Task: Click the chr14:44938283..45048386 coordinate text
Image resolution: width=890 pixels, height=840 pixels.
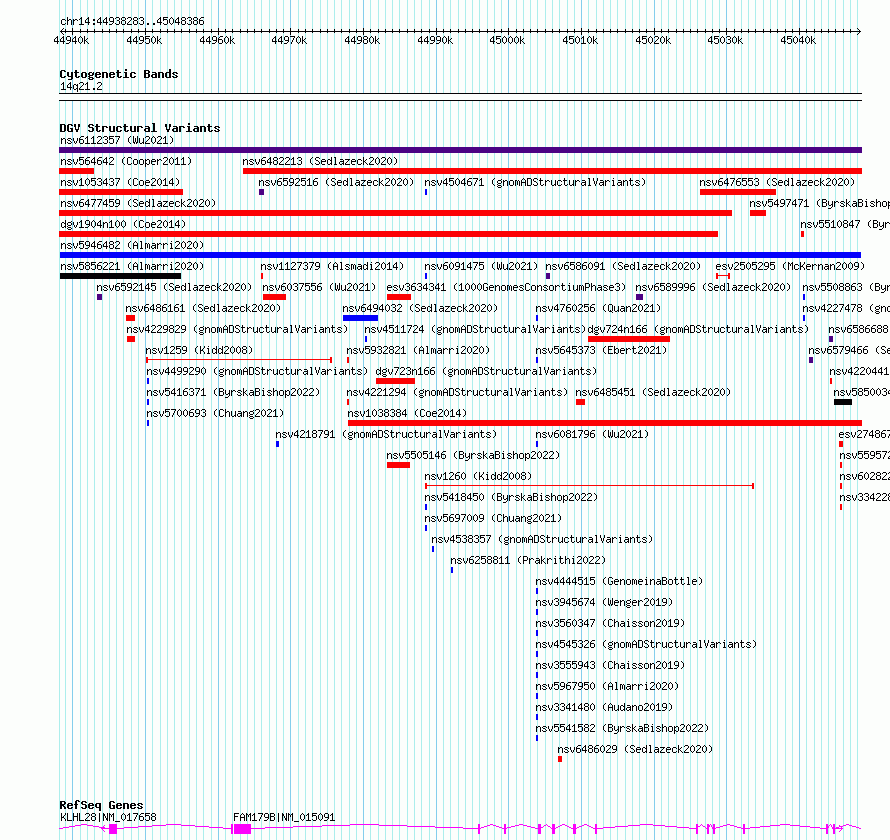Action: 132,21
